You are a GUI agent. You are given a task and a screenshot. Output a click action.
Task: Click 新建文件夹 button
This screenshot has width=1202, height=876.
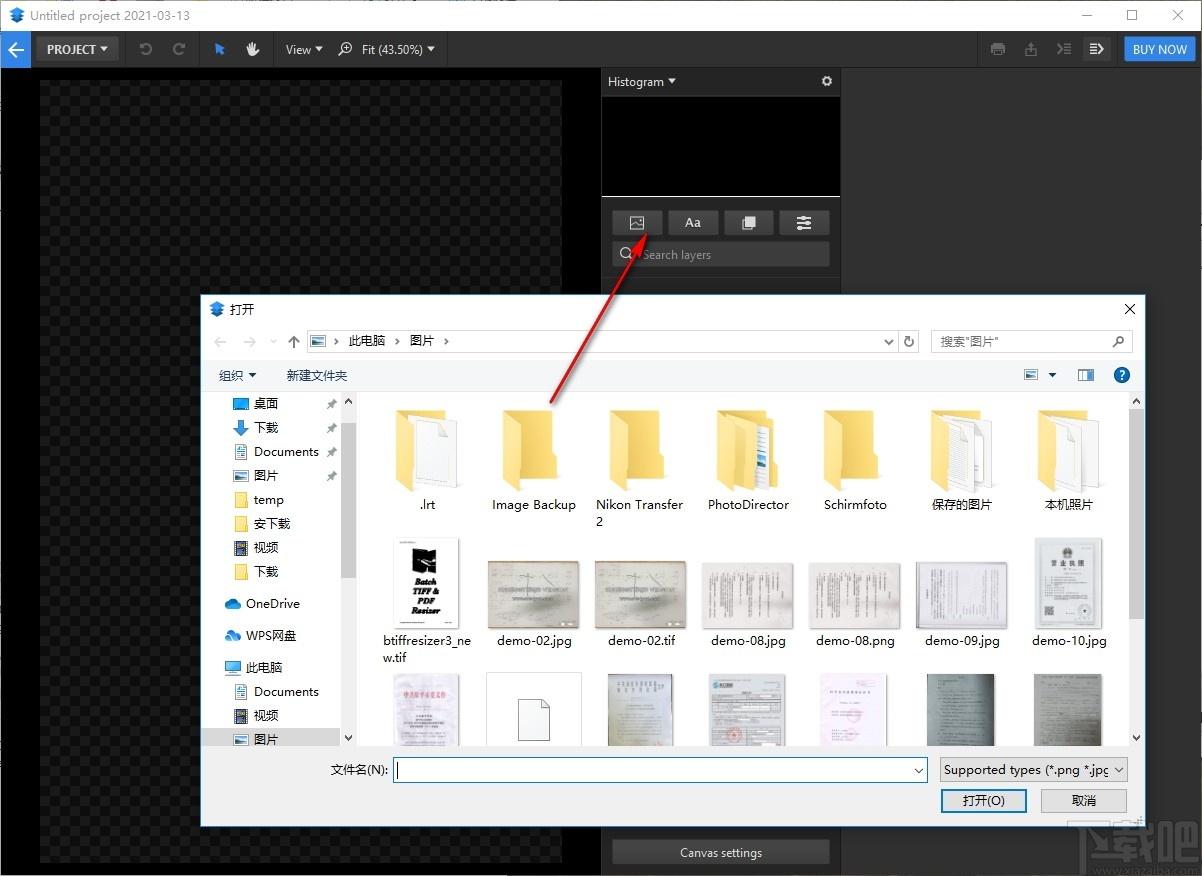[x=317, y=375]
